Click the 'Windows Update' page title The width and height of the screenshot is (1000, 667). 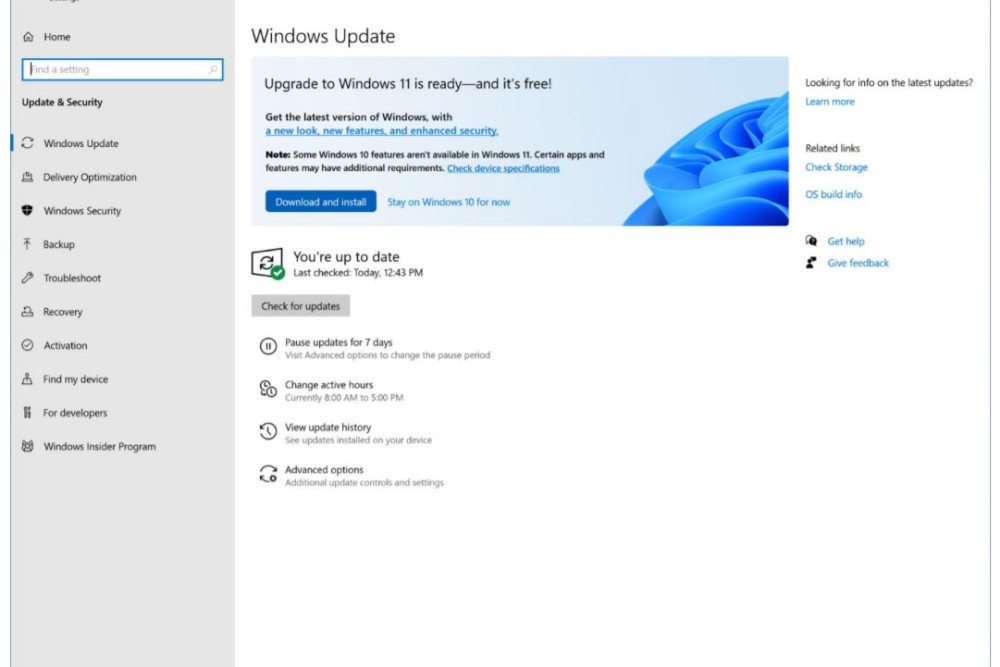[323, 36]
